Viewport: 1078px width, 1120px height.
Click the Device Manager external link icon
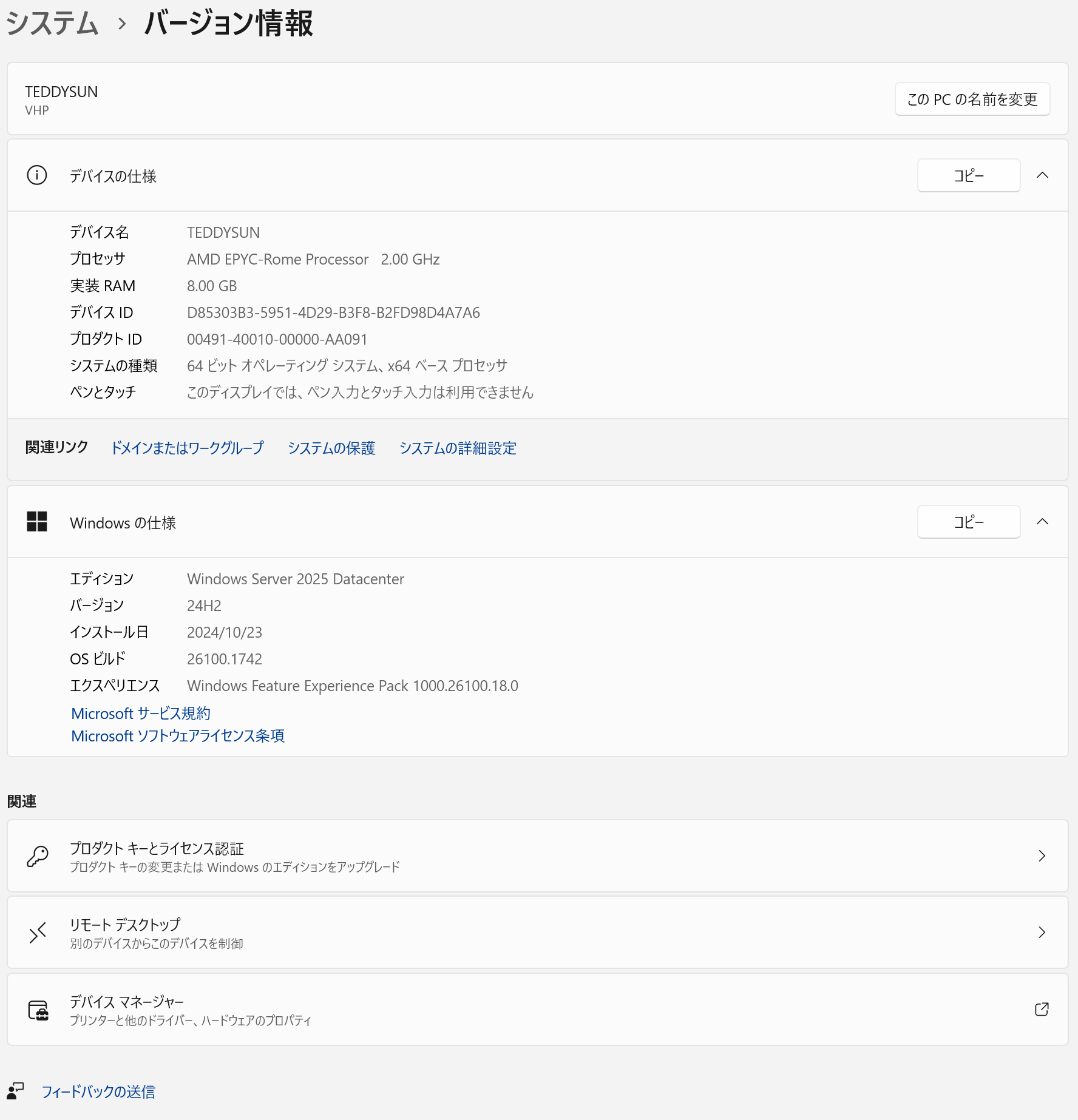click(x=1042, y=1010)
